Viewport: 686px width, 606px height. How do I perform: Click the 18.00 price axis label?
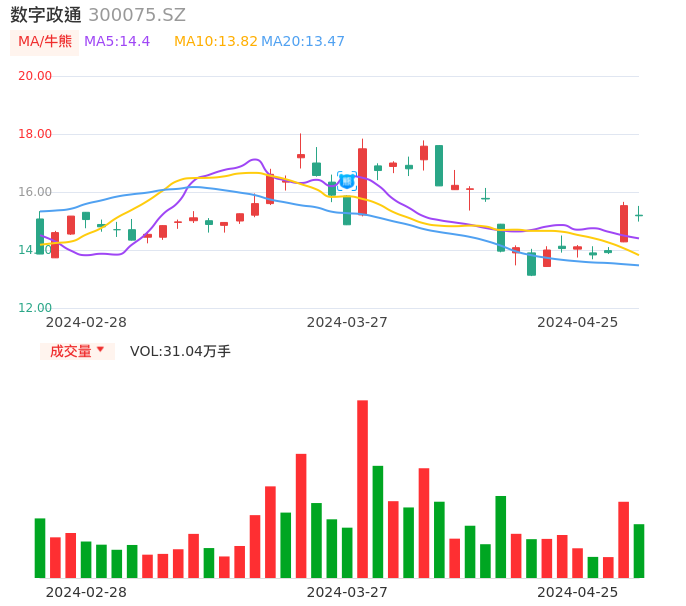click(x=35, y=134)
